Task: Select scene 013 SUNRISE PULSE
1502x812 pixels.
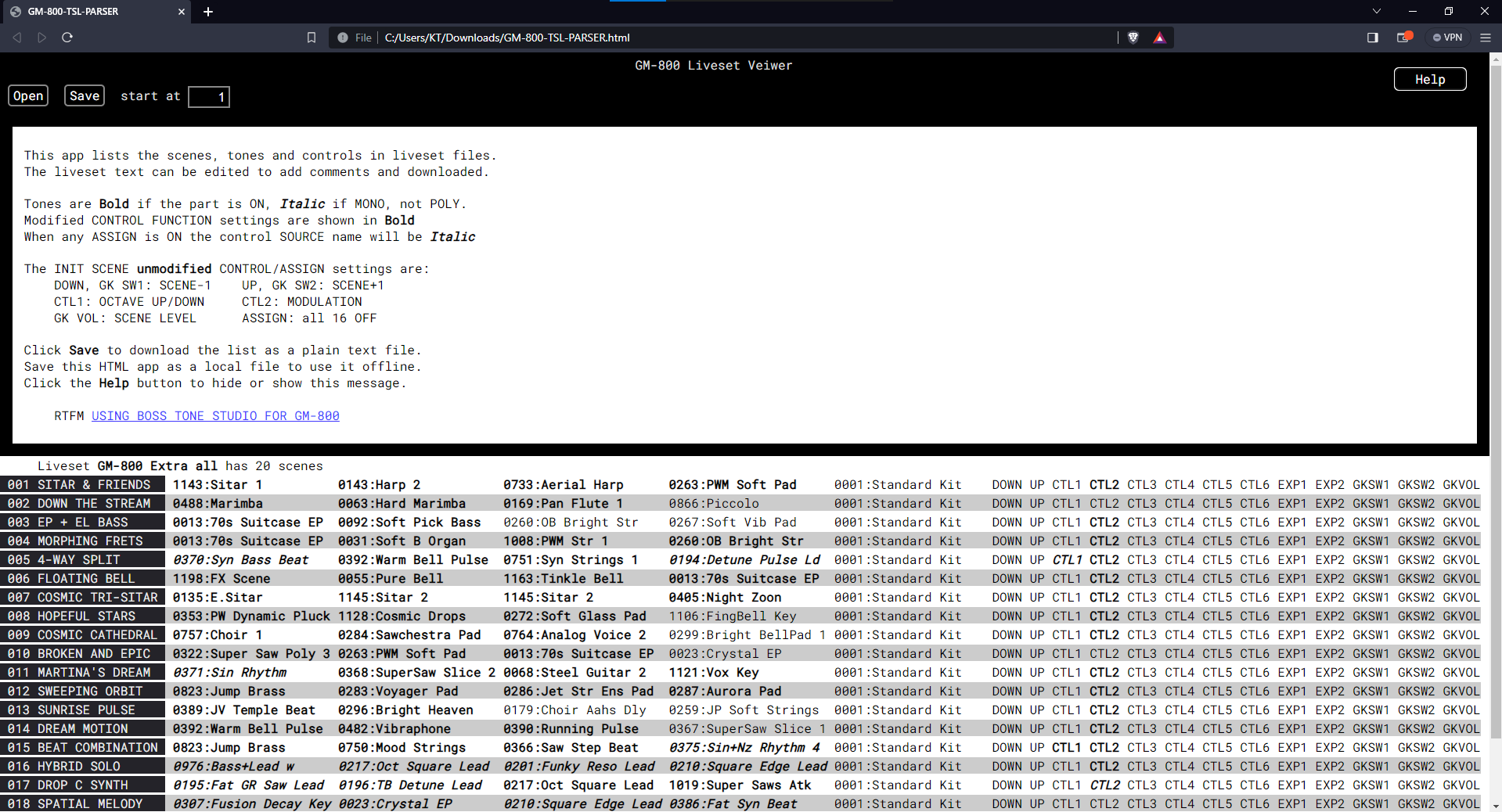Action: 82,710
